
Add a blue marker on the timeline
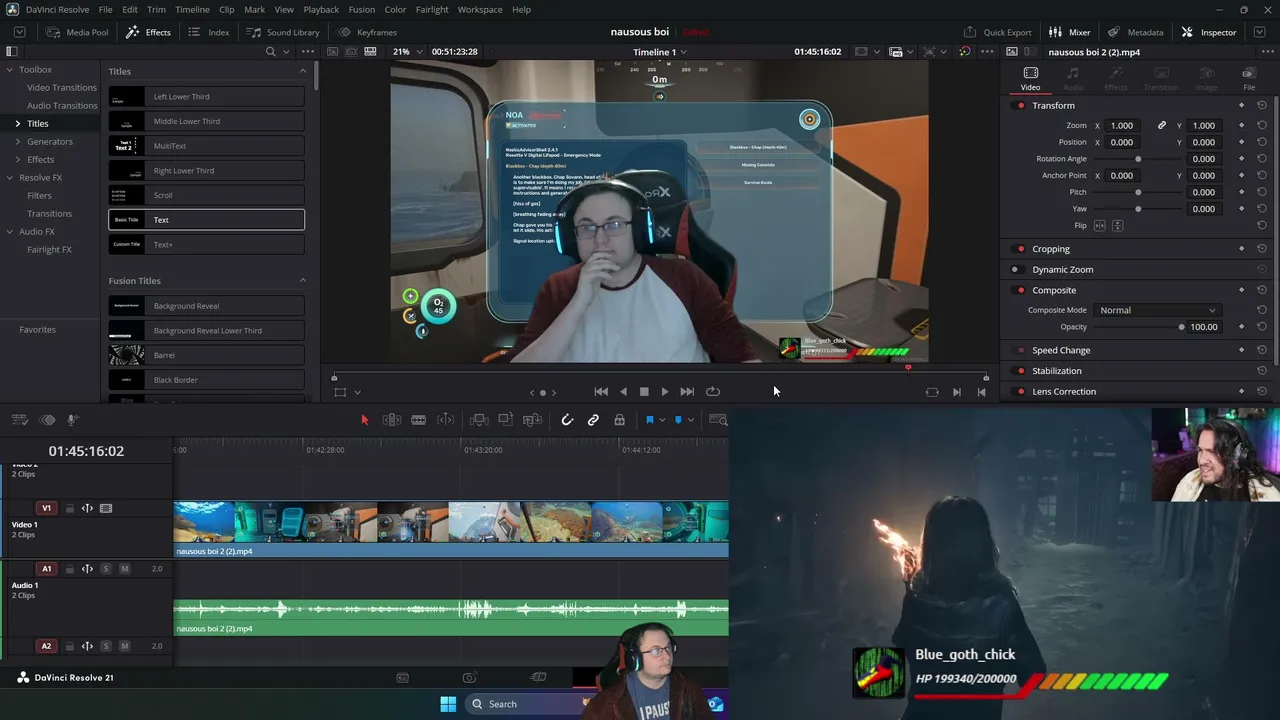(x=678, y=420)
